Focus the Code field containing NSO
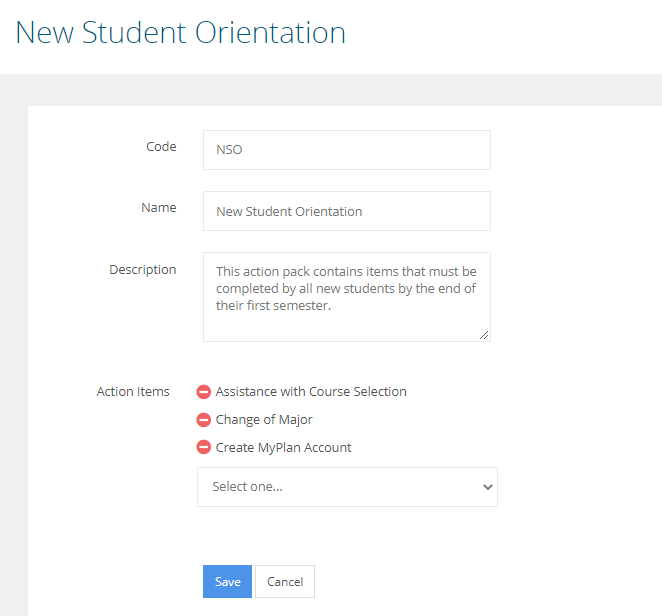The width and height of the screenshot is (662, 616). coord(346,150)
